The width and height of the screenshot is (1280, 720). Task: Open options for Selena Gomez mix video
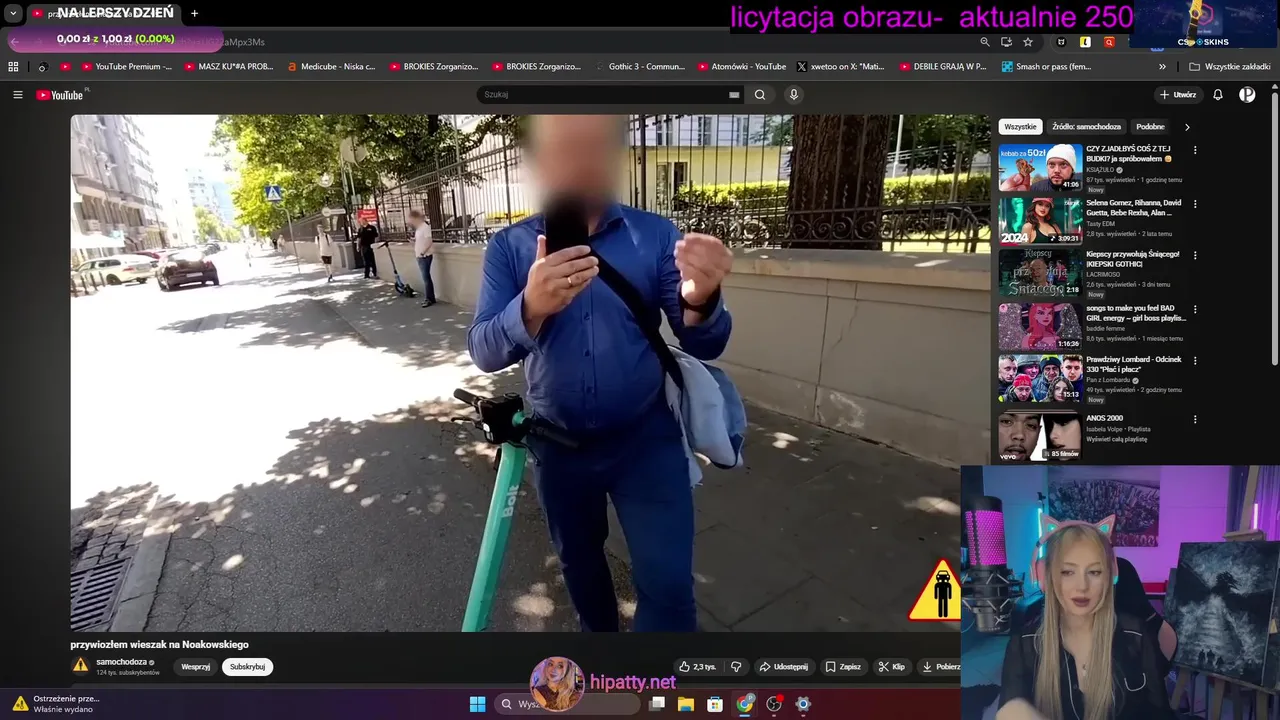point(1195,204)
